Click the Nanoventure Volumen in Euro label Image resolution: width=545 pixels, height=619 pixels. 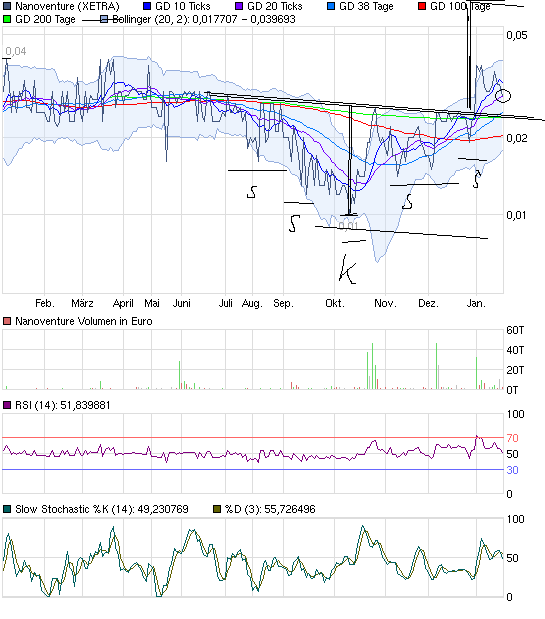pos(84,321)
